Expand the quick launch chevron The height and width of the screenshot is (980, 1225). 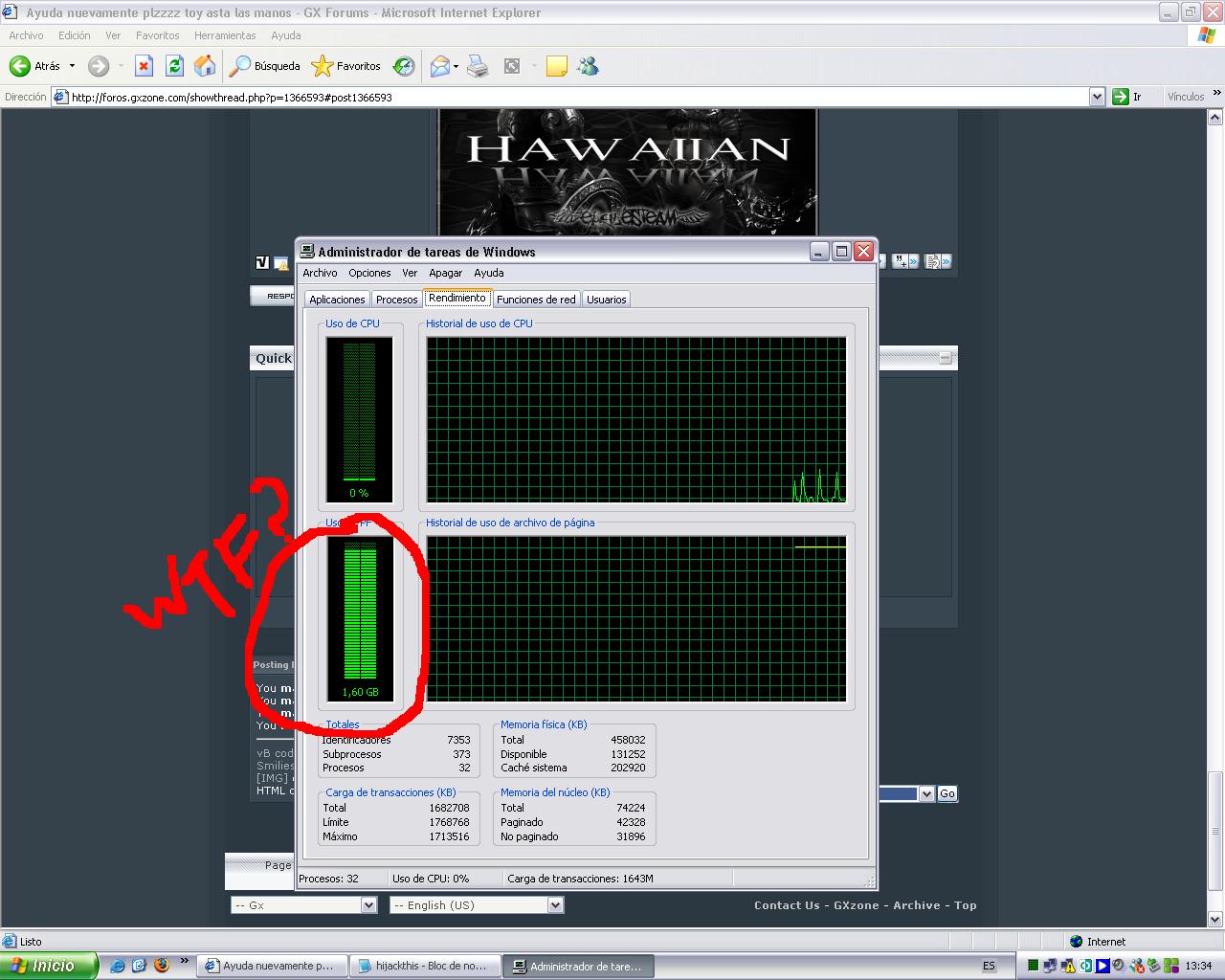pos(184,960)
